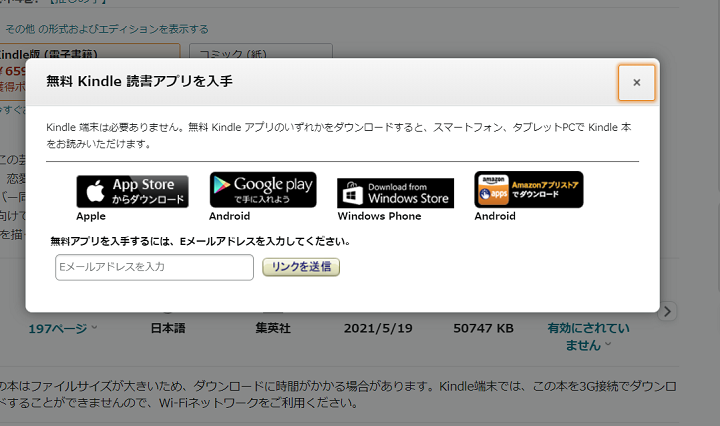Click the dialog title 無料 Kindle 読書アプリを入手
The height and width of the screenshot is (426, 720).
[x=139, y=81]
